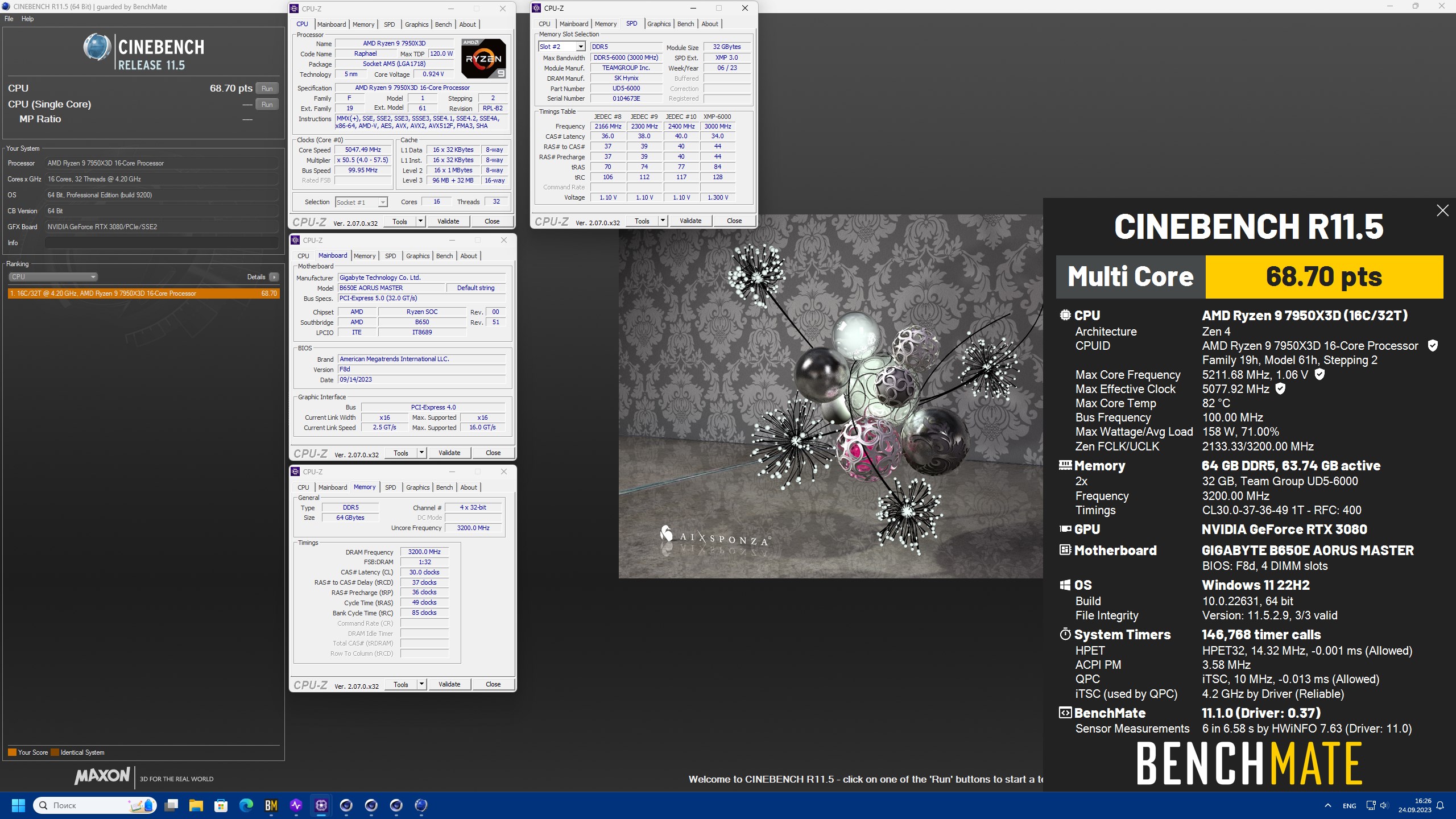Viewport: 1456px width, 819px height.
Task: Click the TEAMGROUP Inc. module manufacturer field
Action: (626, 68)
